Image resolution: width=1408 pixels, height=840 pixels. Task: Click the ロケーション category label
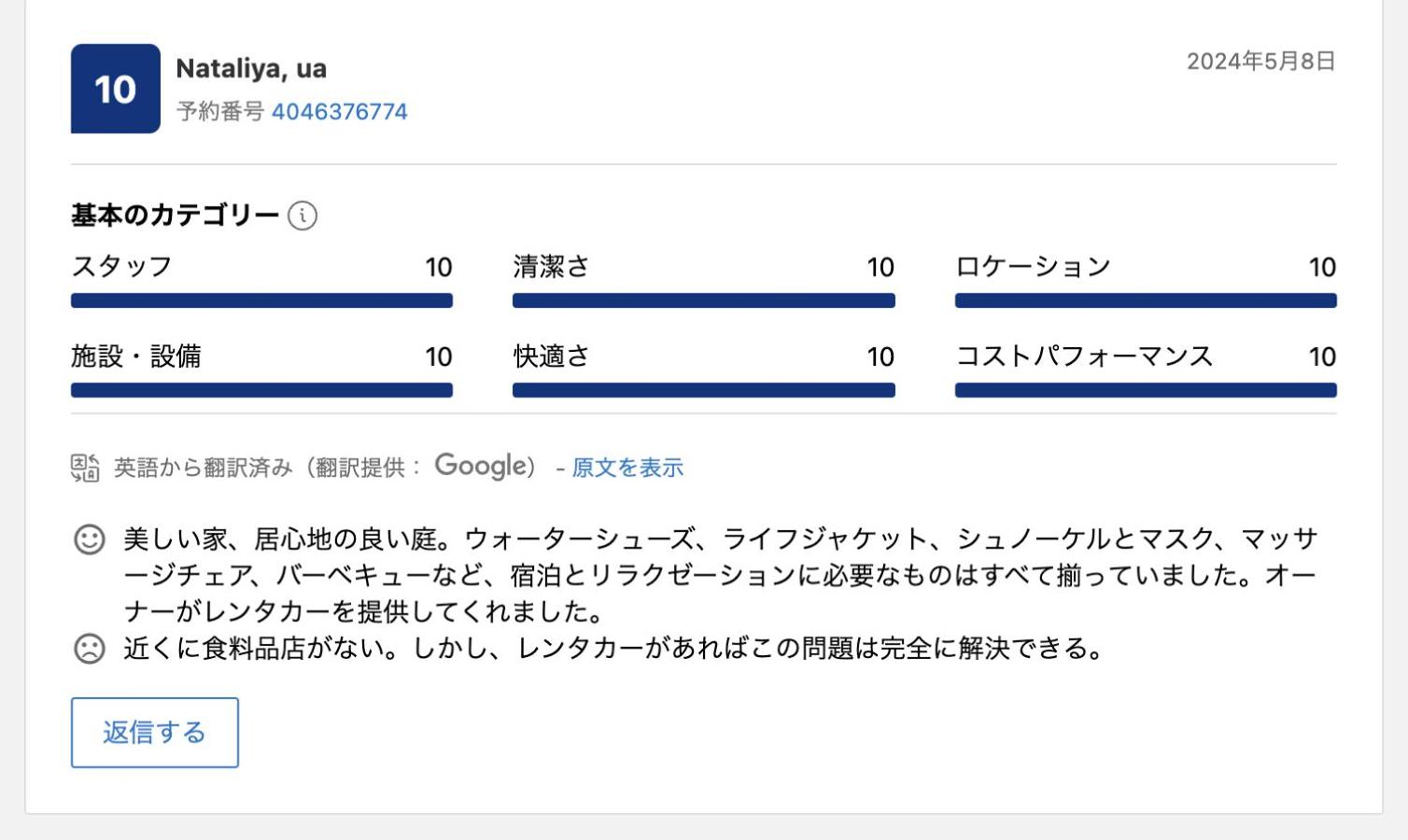click(x=1034, y=267)
